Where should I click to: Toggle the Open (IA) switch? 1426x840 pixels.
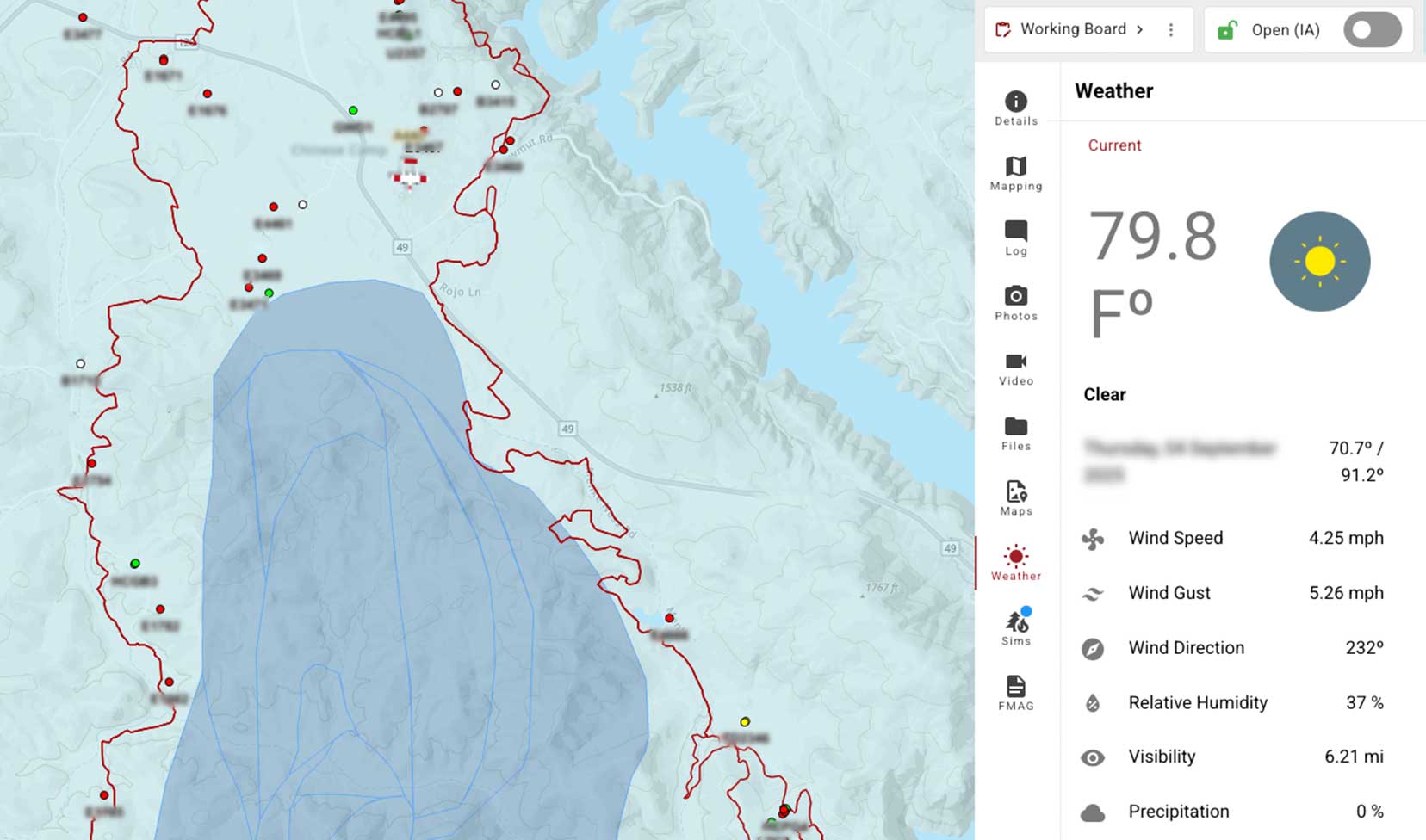[1371, 29]
